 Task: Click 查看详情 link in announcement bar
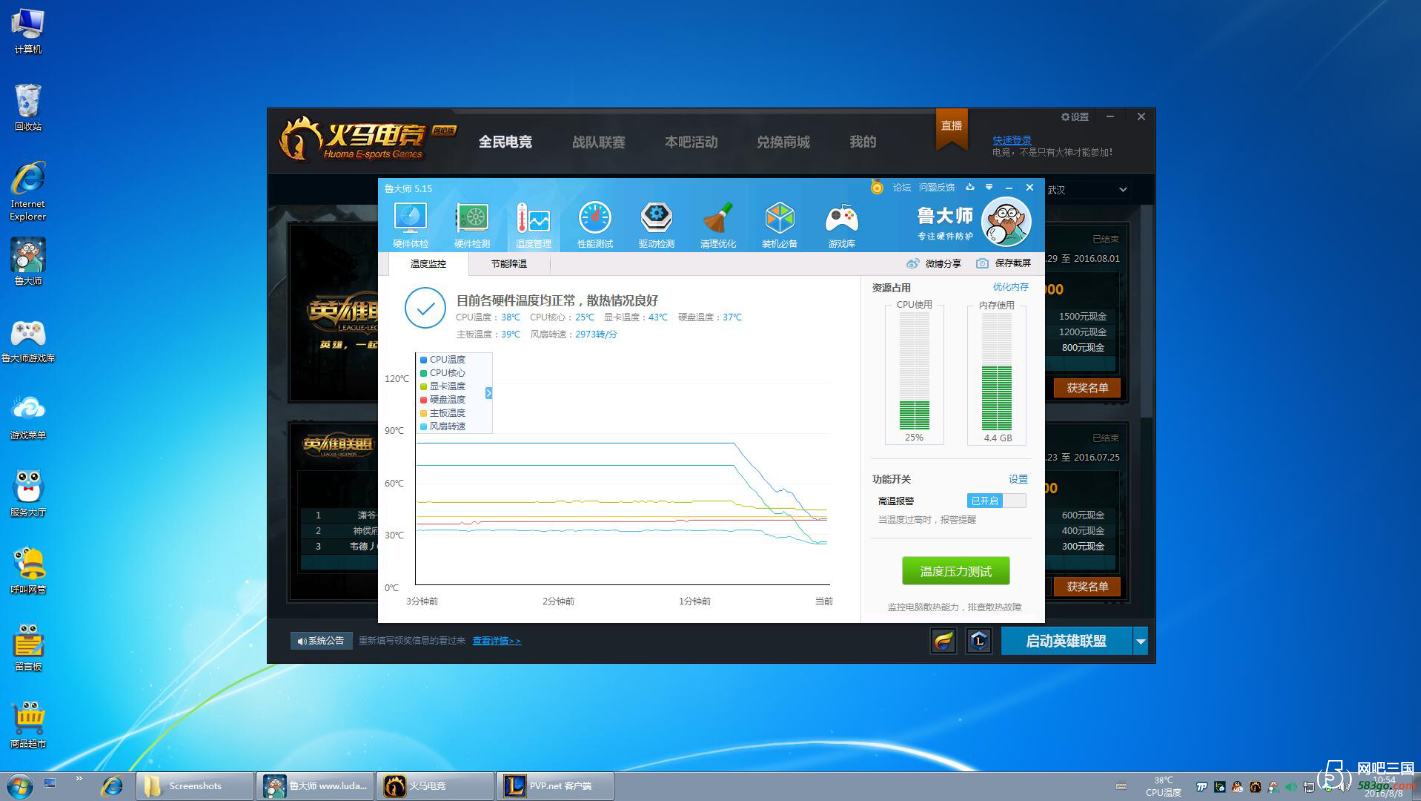click(x=497, y=641)
